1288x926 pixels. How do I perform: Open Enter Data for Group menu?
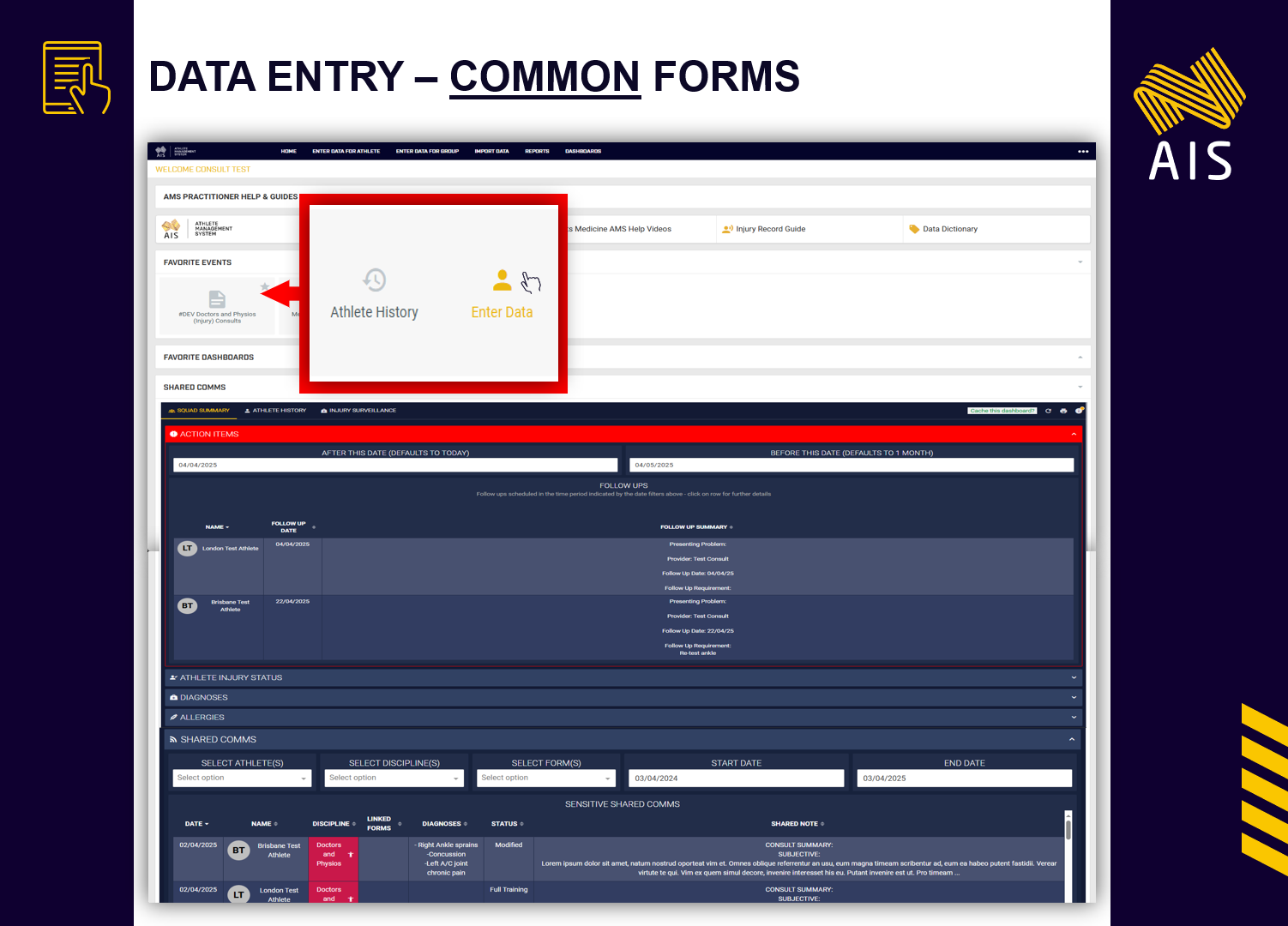pos(427,151)
